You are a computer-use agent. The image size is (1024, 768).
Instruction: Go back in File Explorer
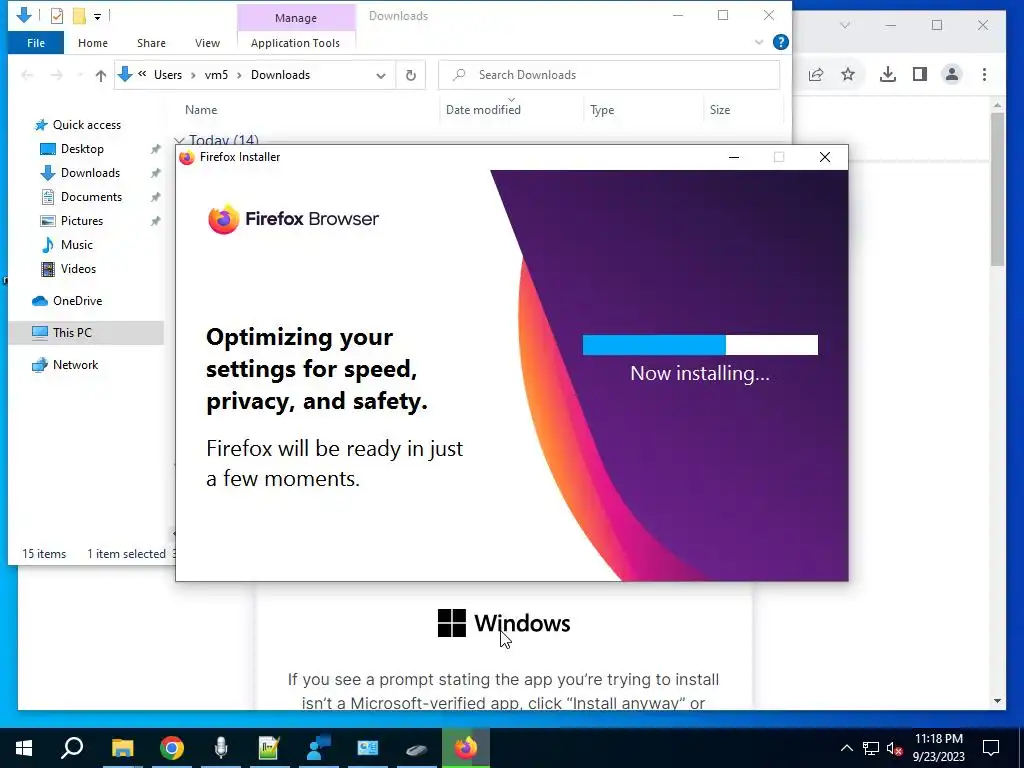click(27, 75)
